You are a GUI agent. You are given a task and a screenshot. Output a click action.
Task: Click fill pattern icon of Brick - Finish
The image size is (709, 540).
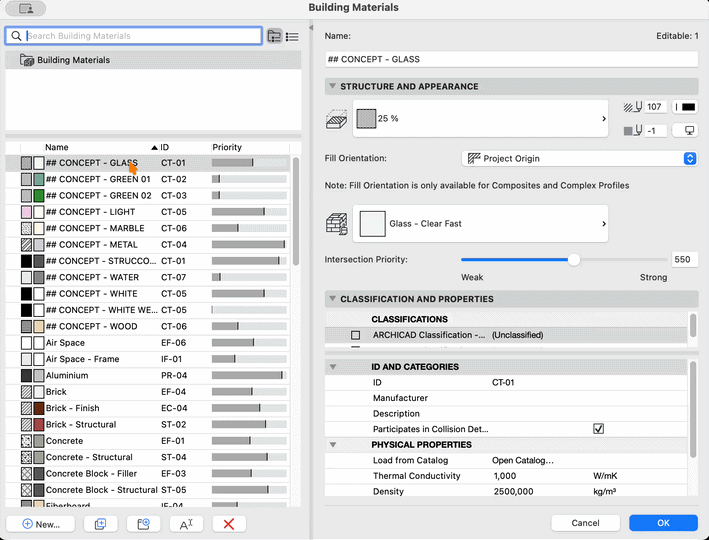26,408
